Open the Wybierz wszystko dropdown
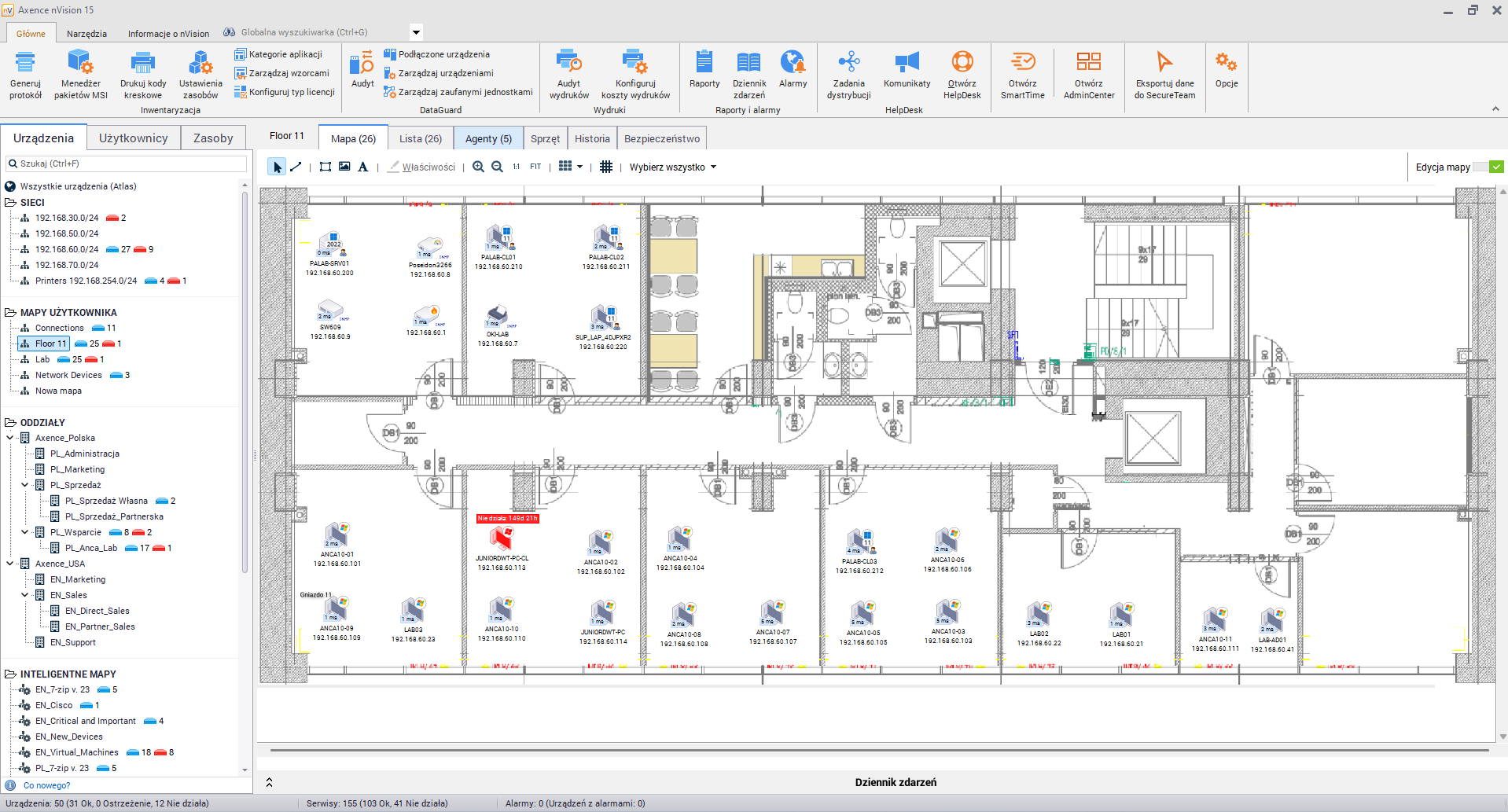The image size is (1508, 812). [671, 167]
